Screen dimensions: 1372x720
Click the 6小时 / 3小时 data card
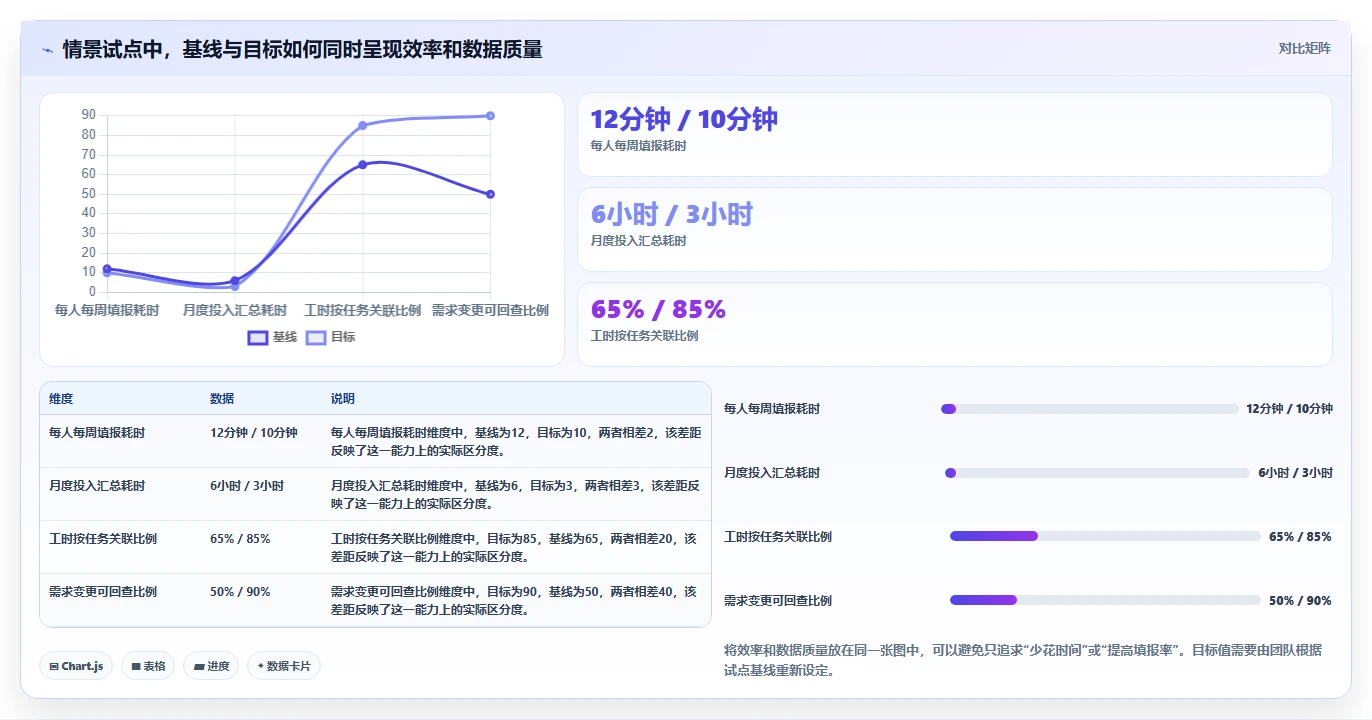[955, 230]
